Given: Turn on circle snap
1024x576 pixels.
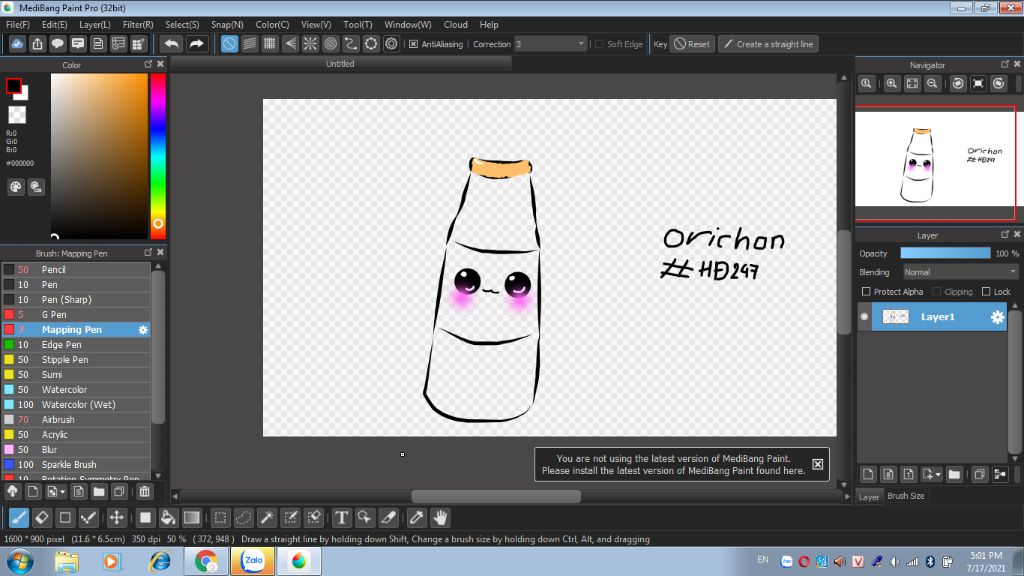Looking at the screenshot, I should [x=330, y=44].
